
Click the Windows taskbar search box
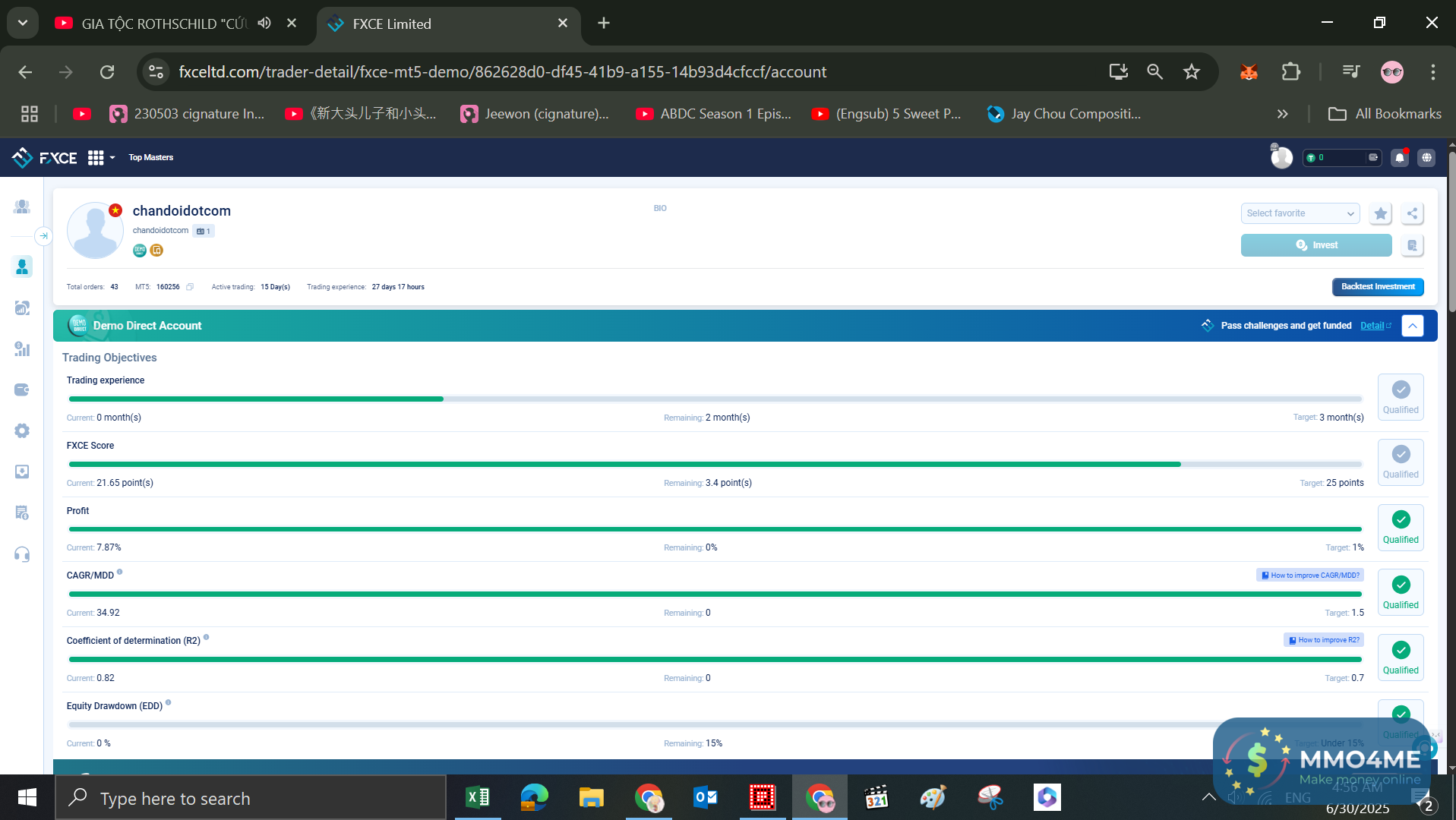coord(251,798)
